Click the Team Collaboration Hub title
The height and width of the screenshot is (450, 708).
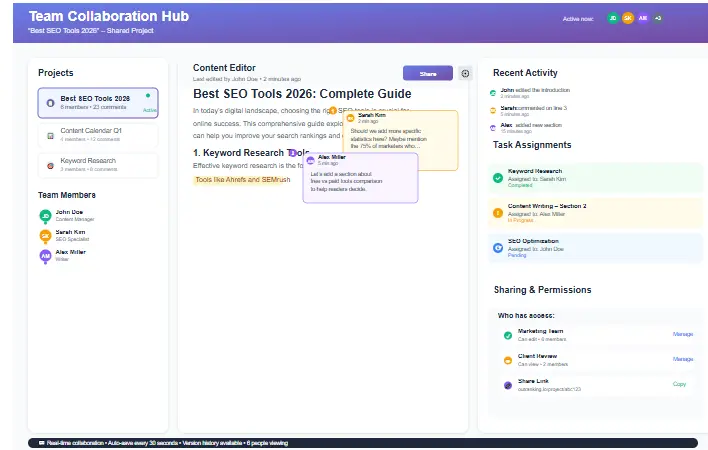pyautogui.click(x=109, y=16)
